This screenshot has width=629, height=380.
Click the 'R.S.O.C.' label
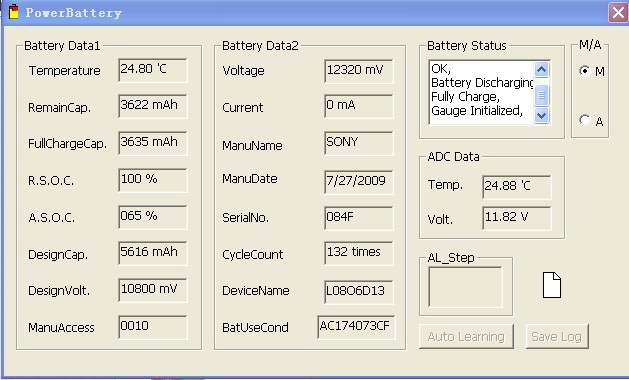pyautogui.click(x=51, y=181)
